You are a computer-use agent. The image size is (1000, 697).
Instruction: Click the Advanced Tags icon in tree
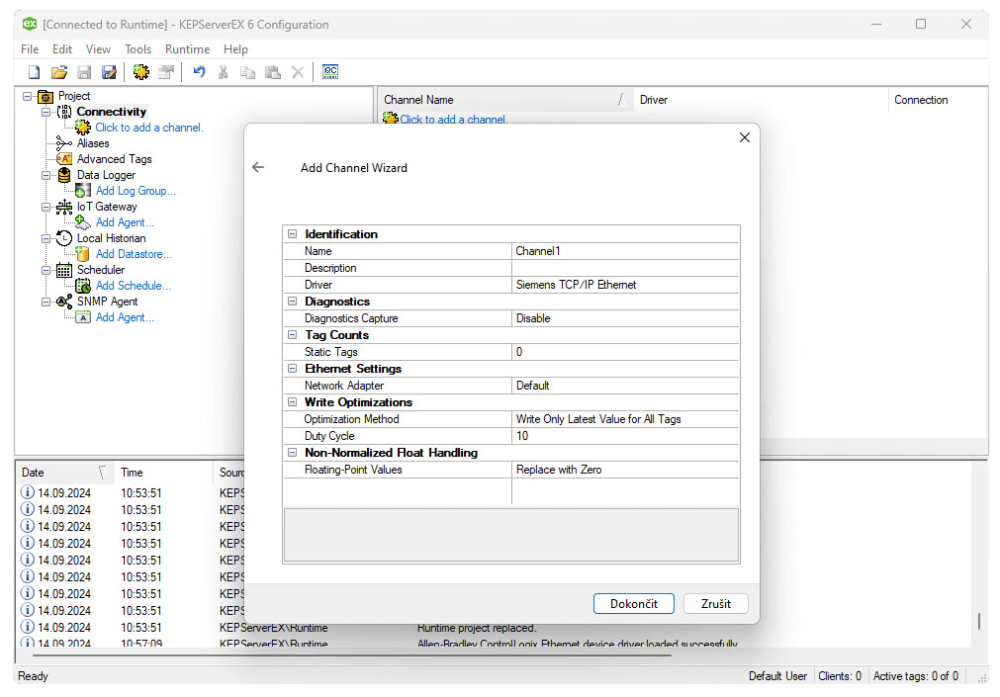[64, 159]
